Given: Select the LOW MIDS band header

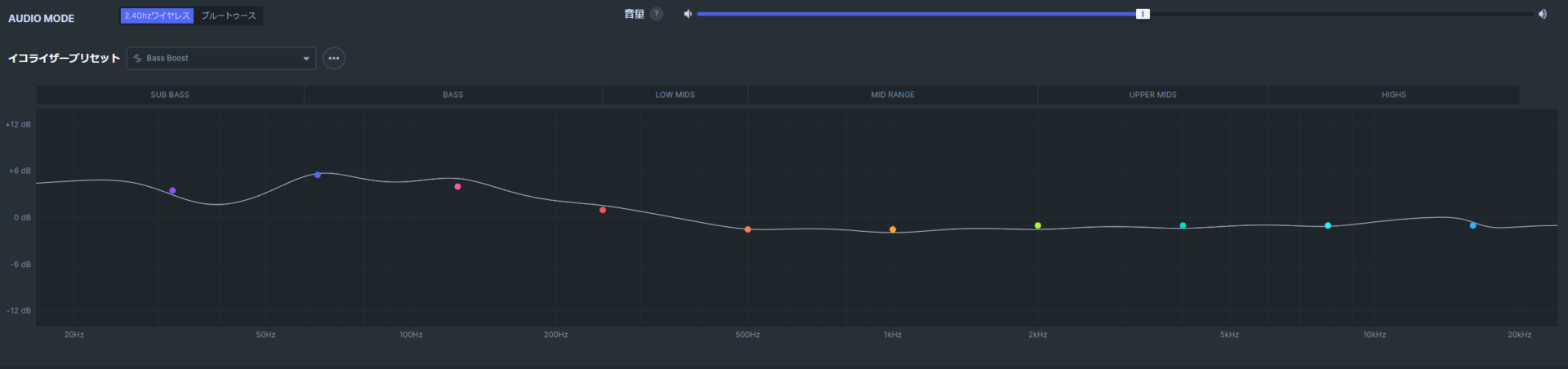Looking at the screenshot, I should (x=675, y=95).
